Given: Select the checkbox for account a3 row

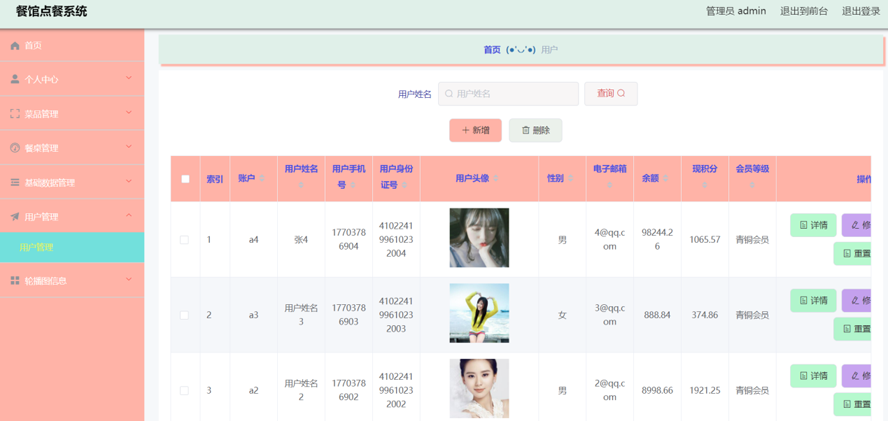Looking at the screenshot, I should 184,315.
